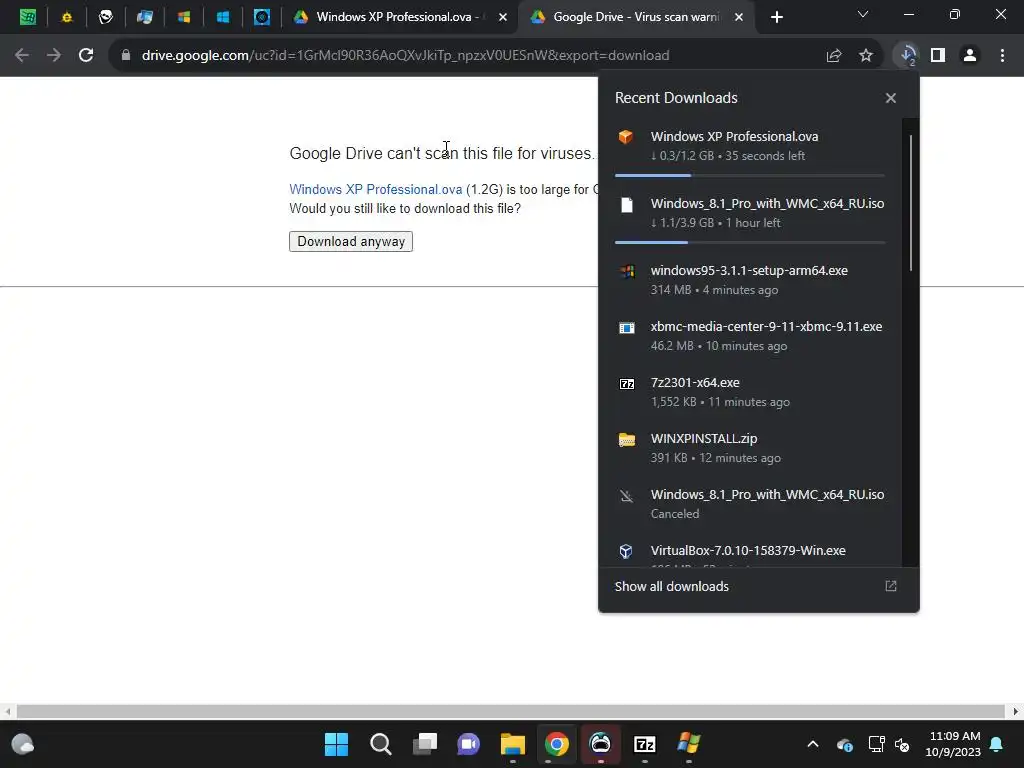This screenshot has height=768, width=1024.
Task: Open the Chrome profile menu
Action: (970, 56)
